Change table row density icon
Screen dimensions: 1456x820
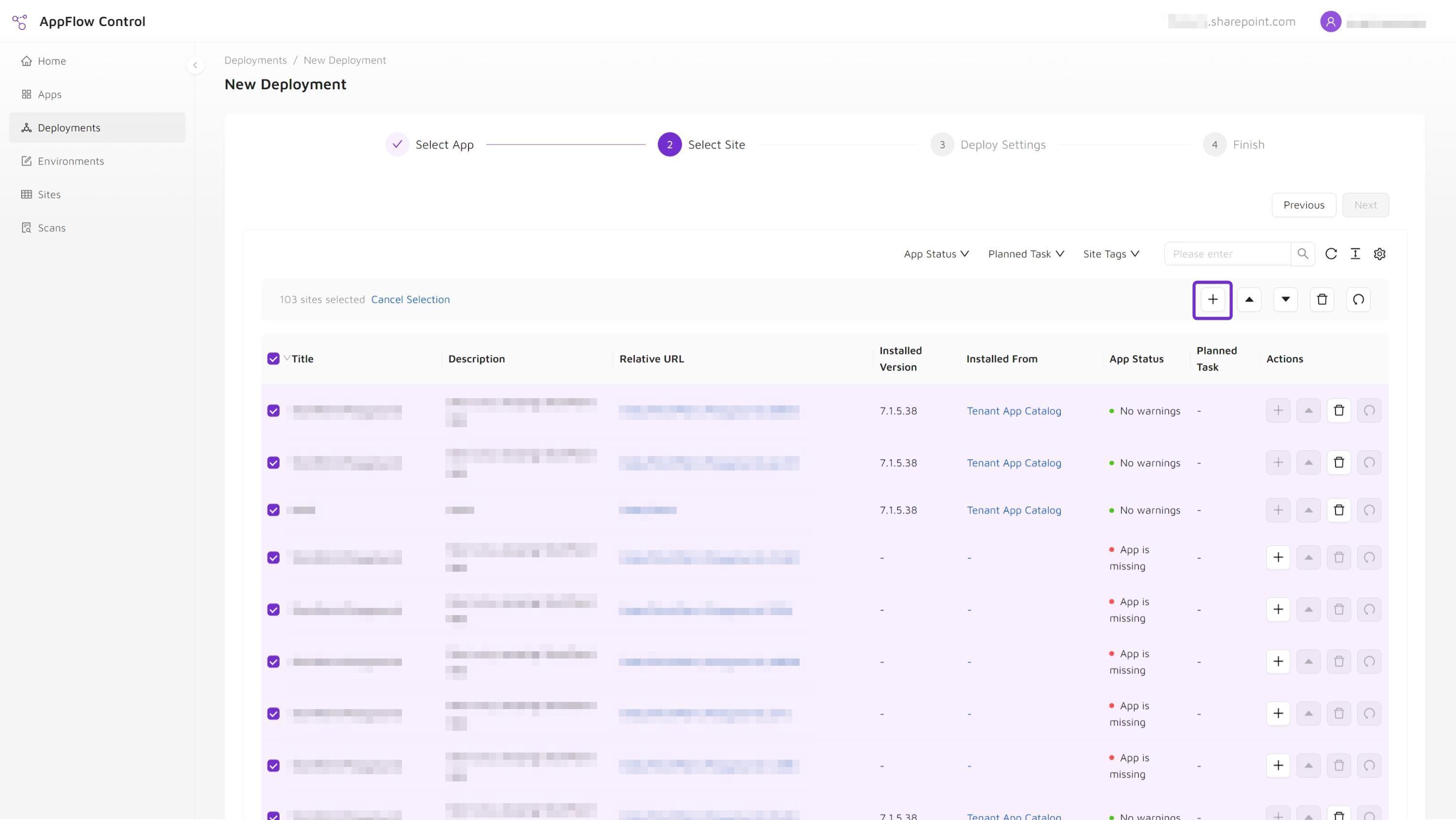point(1355,254)
